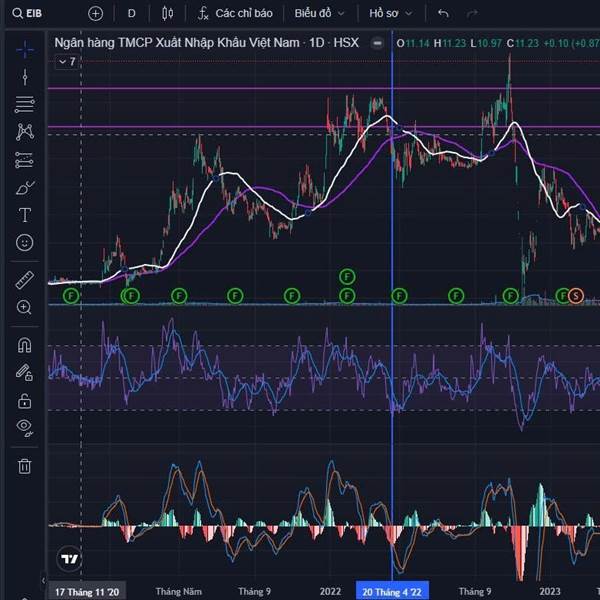This screenshot has width=600, height=600.
Task: Open the Fibonacci retracement tools
Action: [x=24, y=105]
